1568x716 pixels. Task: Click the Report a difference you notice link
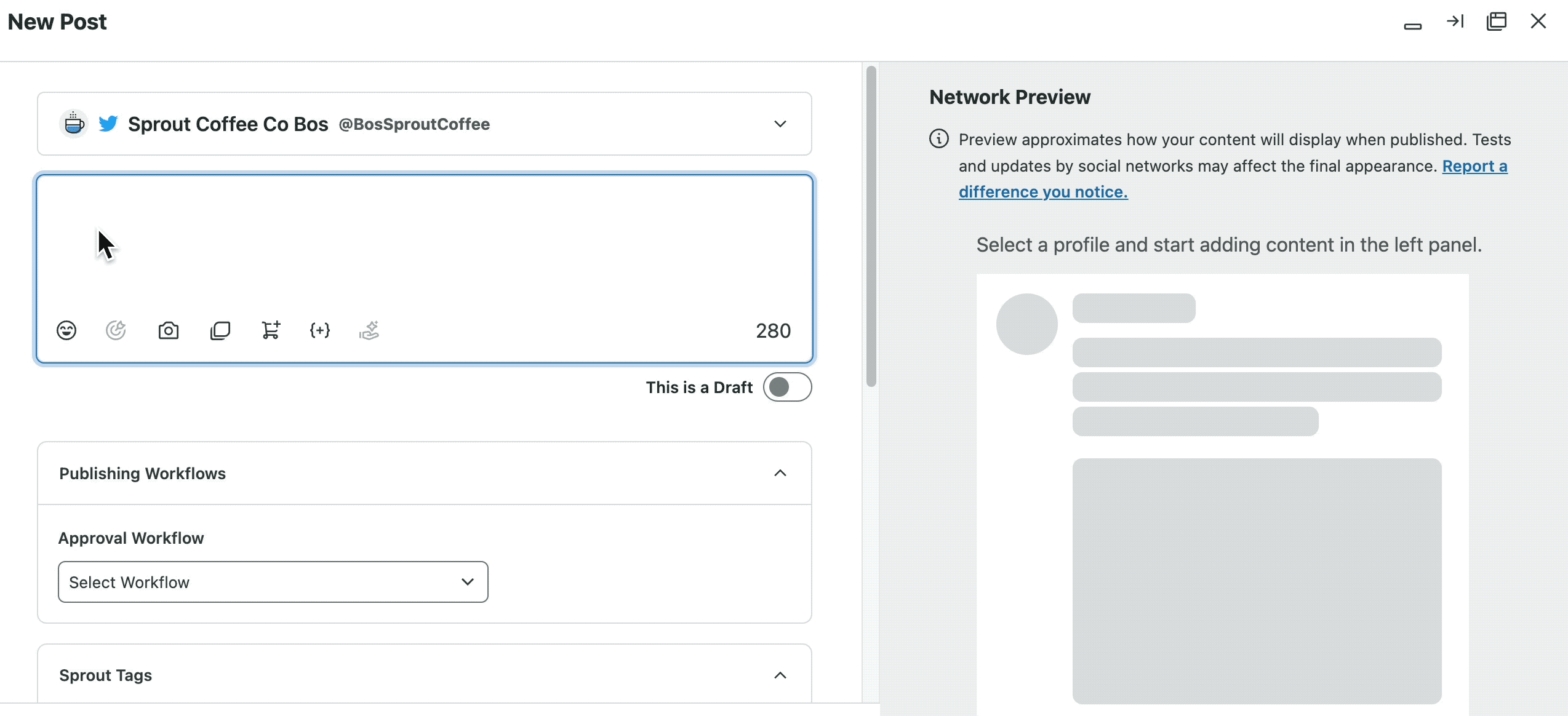(1043, 192)
